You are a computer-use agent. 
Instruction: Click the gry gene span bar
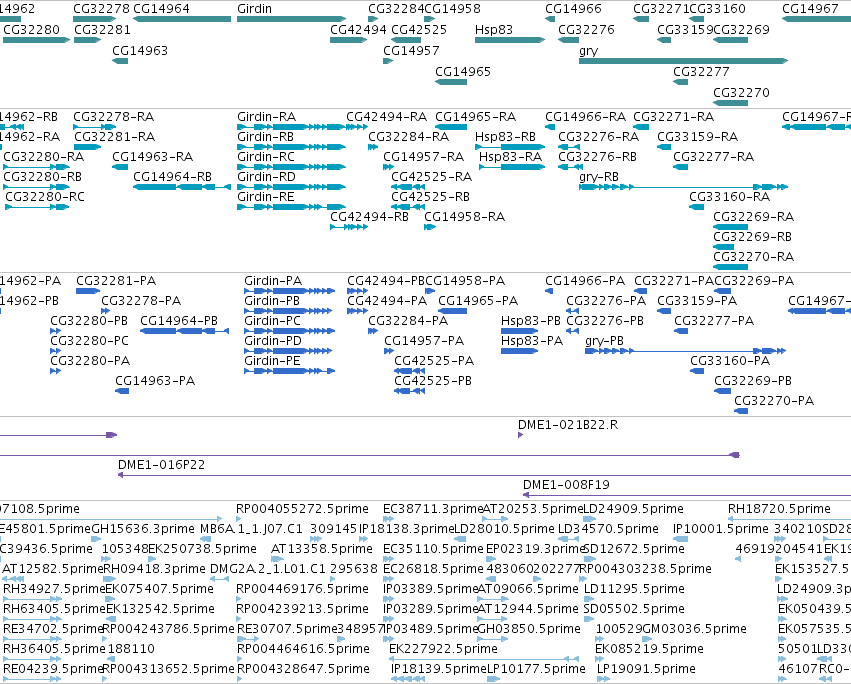[683, 61]
